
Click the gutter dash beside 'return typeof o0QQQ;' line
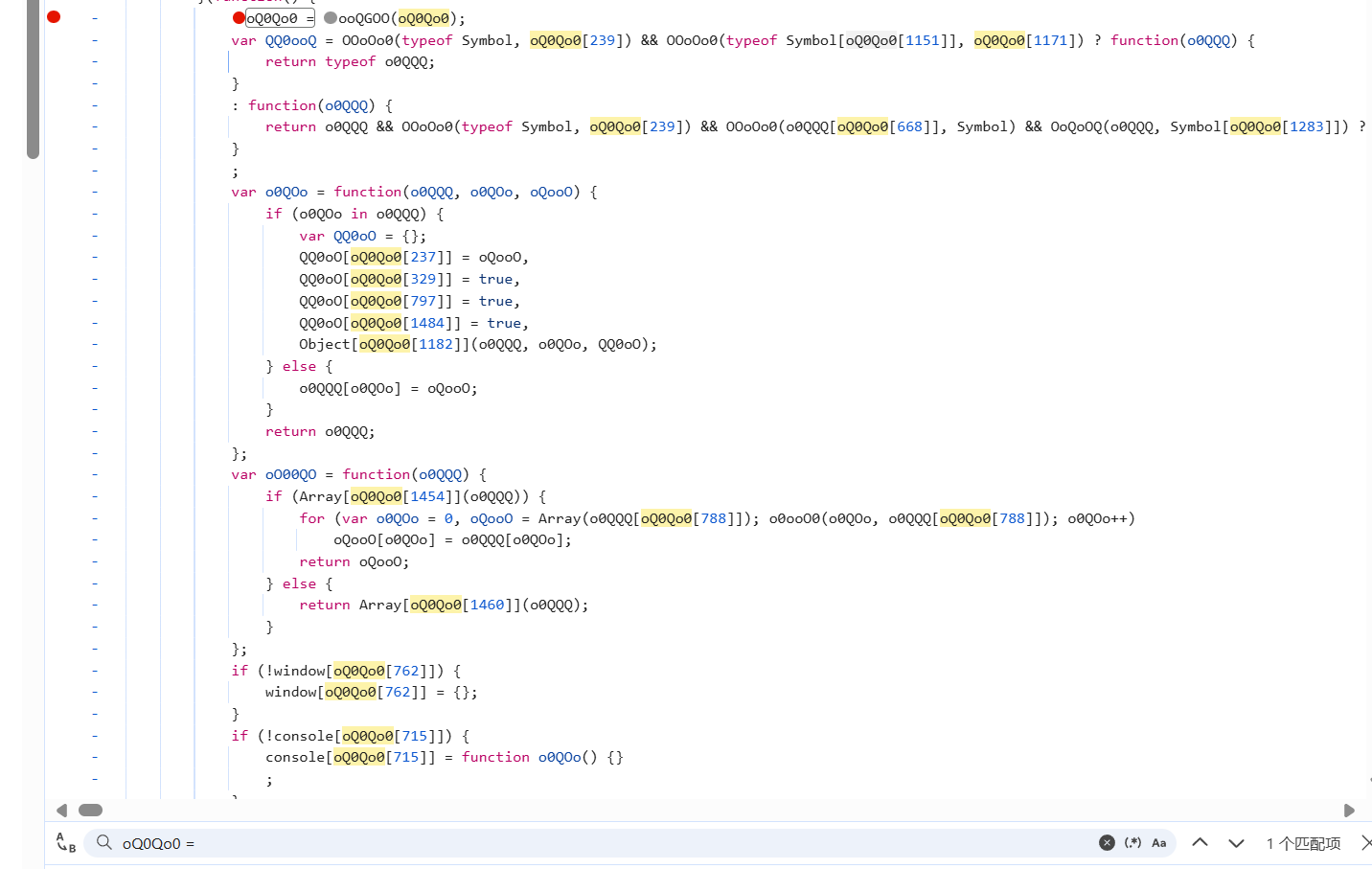pos(95,61)
